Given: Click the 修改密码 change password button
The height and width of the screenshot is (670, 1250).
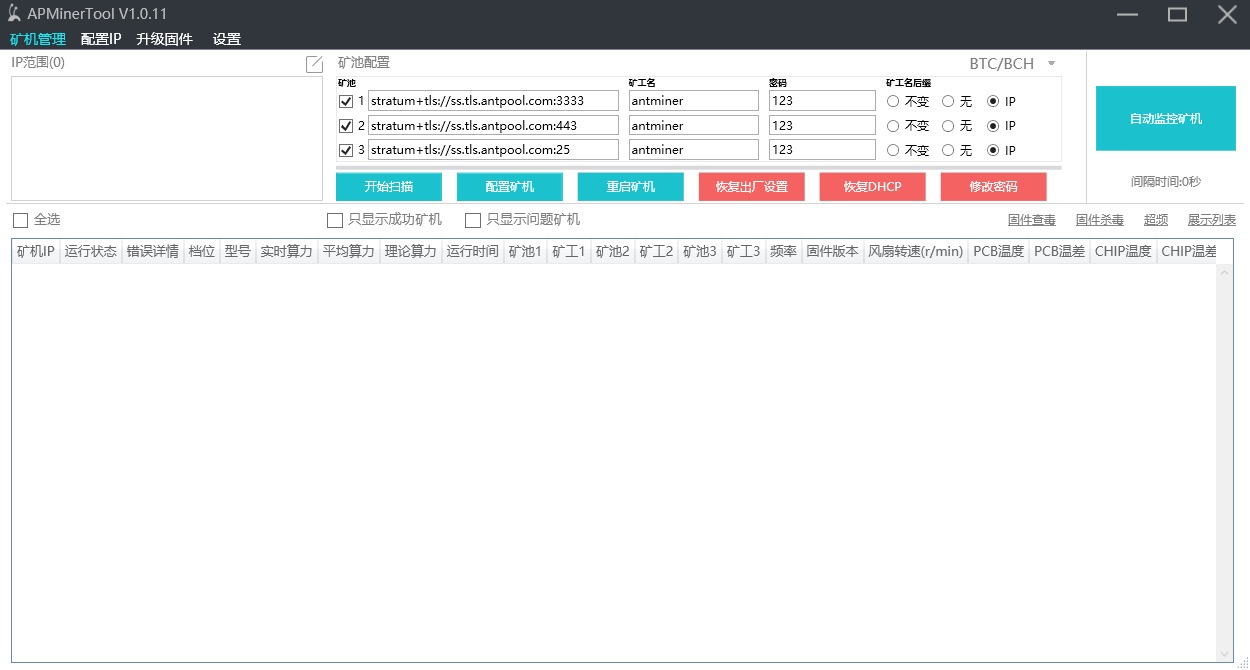Looking at the screenshot, I should tap(994, 187).
